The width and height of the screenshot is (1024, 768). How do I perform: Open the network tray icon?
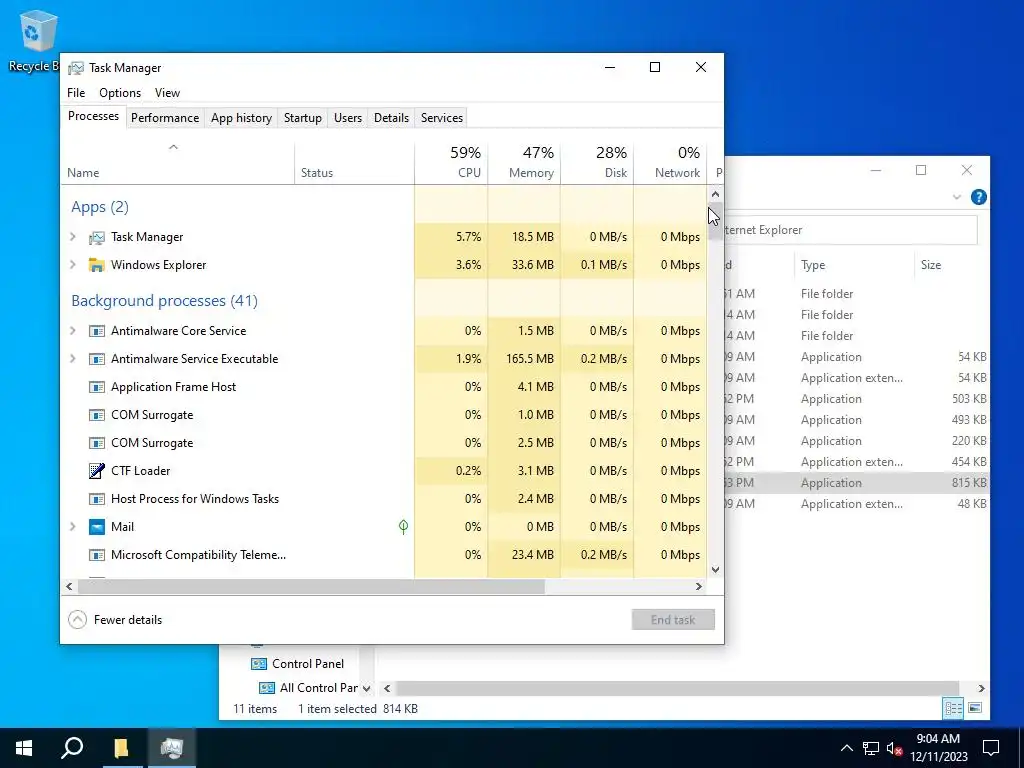(871, 748)
